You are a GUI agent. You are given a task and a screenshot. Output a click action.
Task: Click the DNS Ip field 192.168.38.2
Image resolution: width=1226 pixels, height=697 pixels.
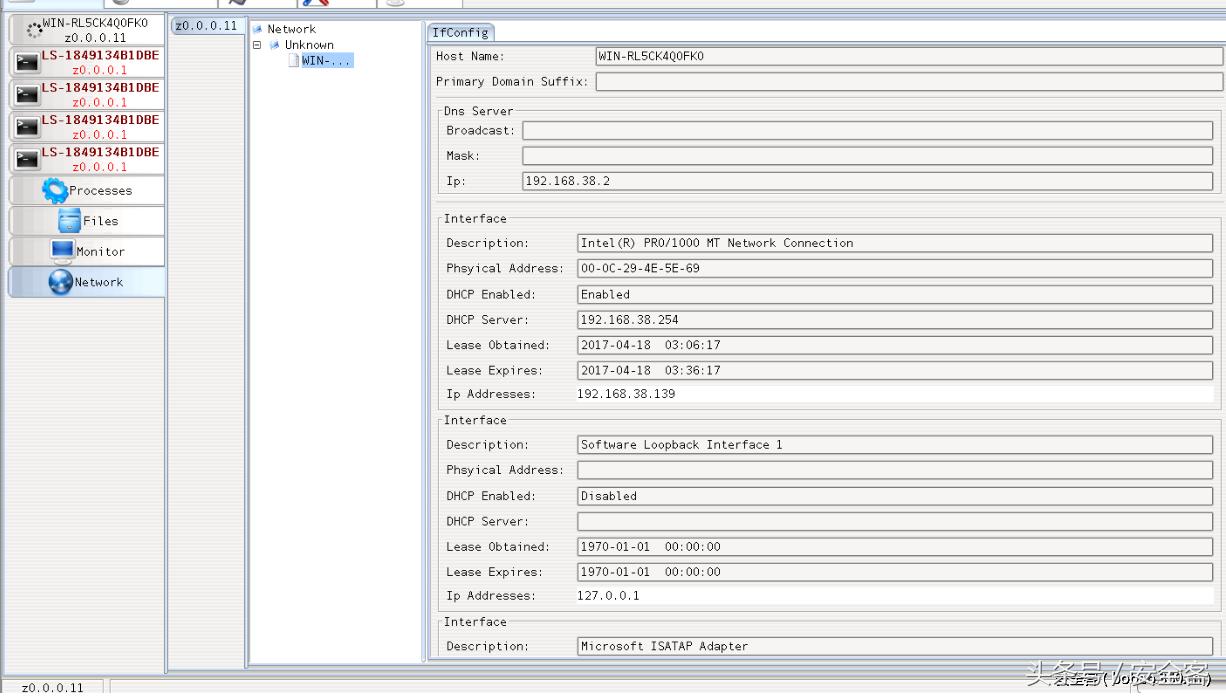point(867,182)
